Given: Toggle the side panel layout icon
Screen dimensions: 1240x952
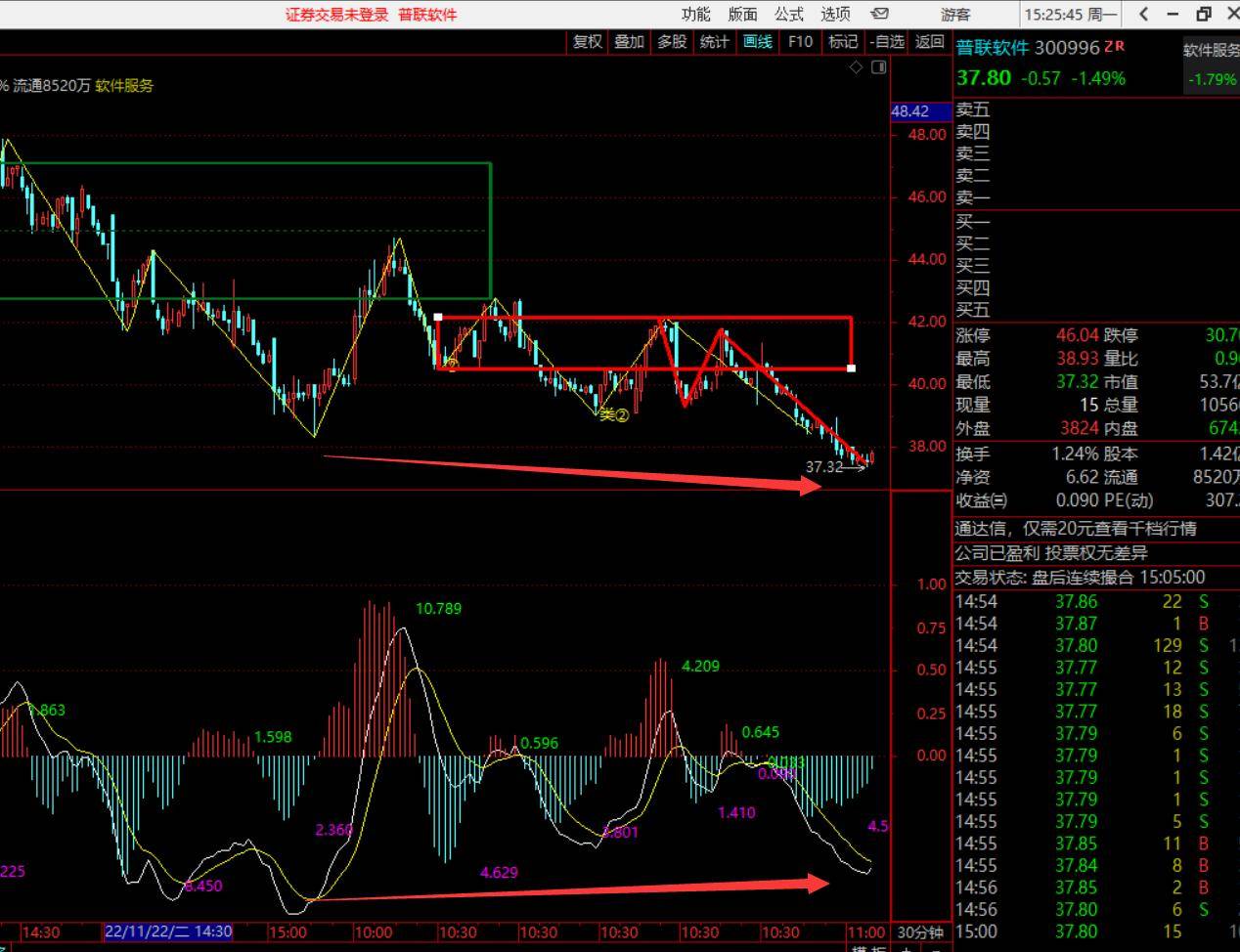Looking at the screenshot, I should (878, 66).
